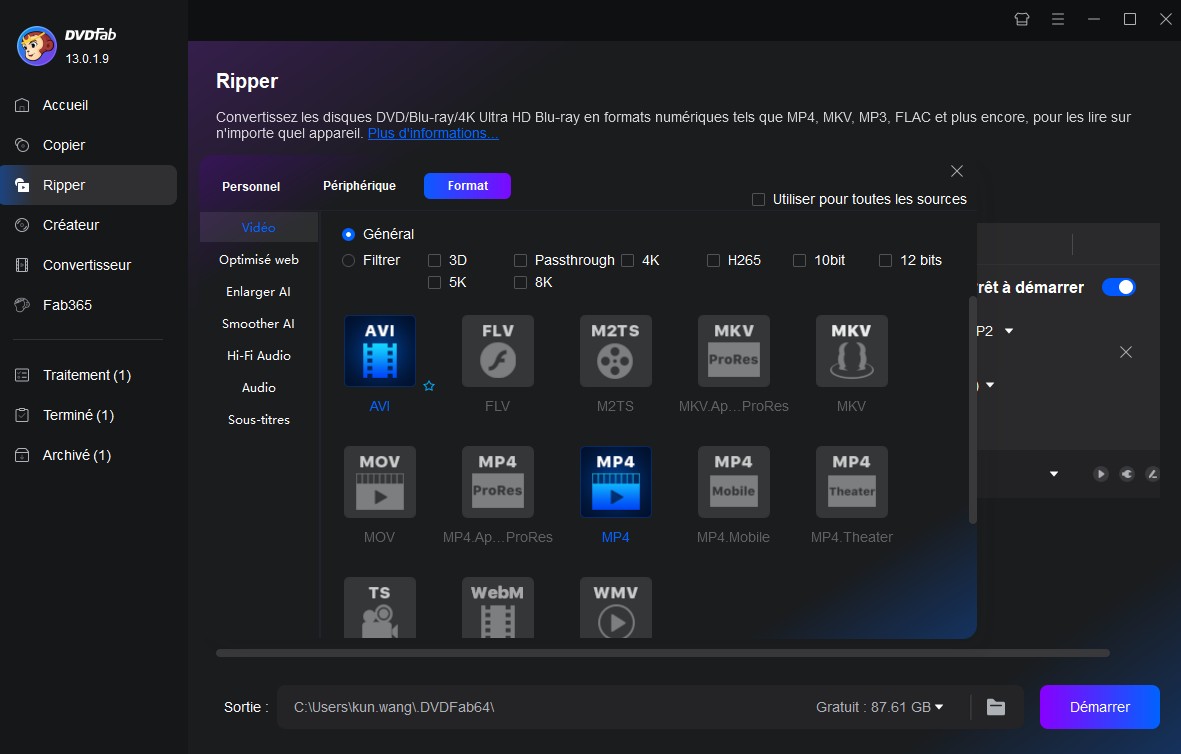Open the Convertisseur module
The width and height of the screenshot is (1181, 754).
(x=88, y=264)
